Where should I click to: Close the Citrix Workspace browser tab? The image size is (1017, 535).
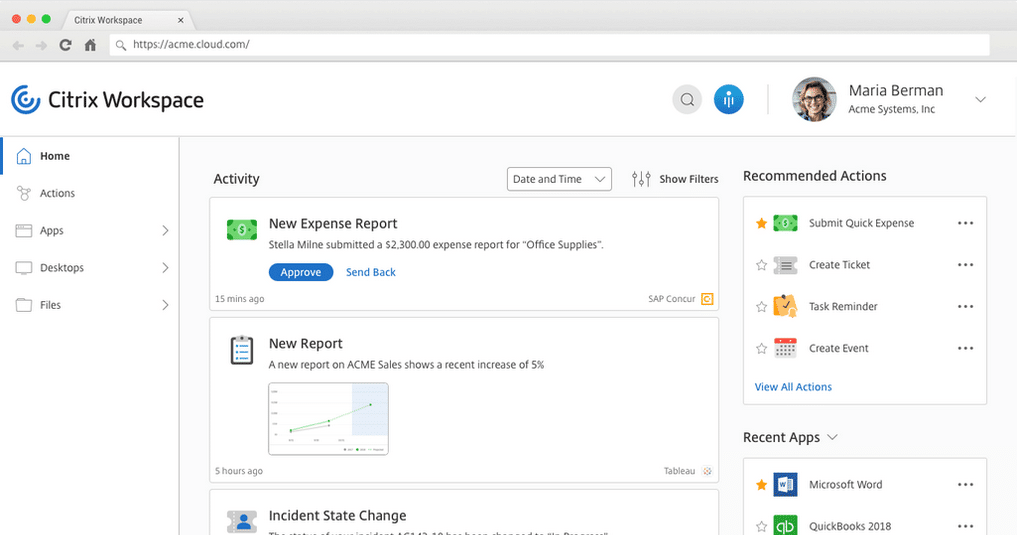pyautogui.click(x=181, y=20)
